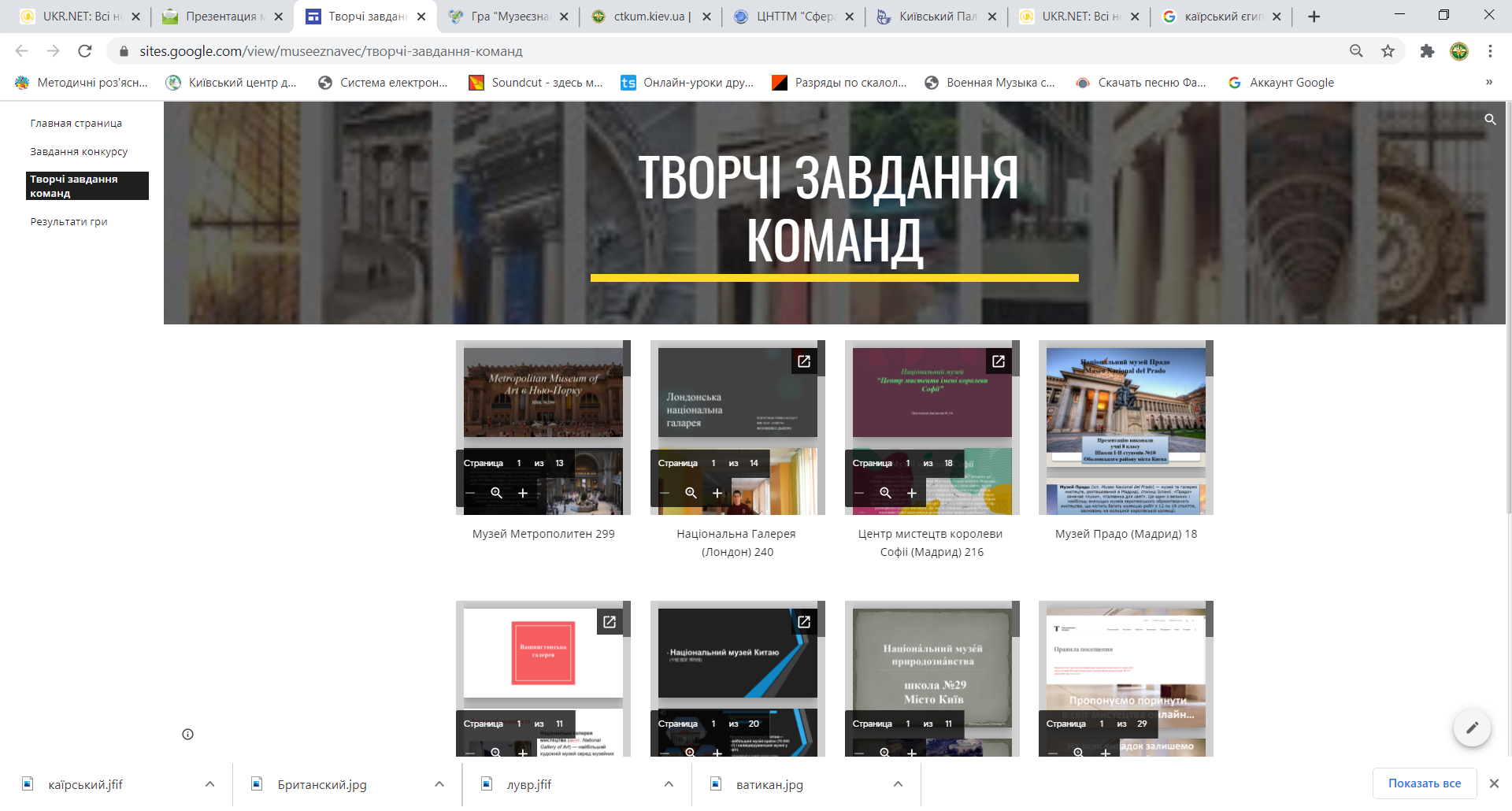Image resolution: width=1512 pixels, height=811 pixels.
Task: Click pop-out icon on Queen Sofia Center presentation
Action: (998, 361)
